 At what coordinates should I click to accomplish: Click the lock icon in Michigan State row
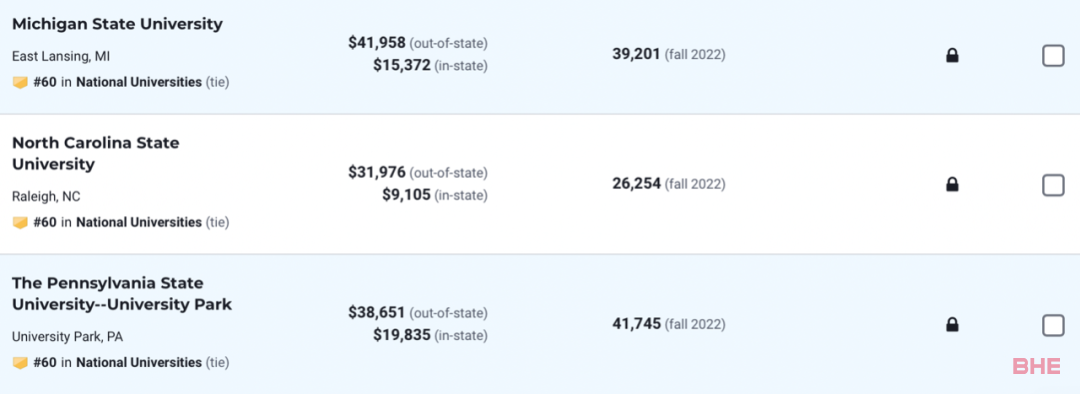tap(952, 55)
